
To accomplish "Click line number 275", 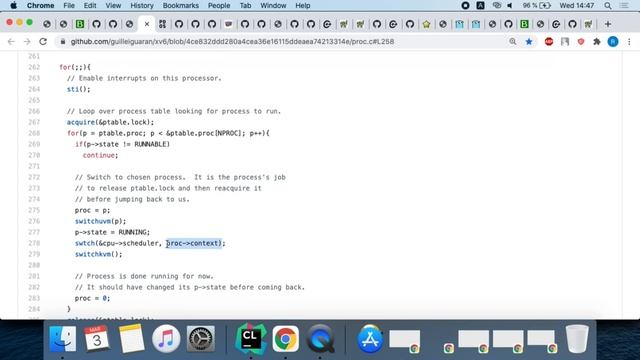I will (x=34, y=210).
